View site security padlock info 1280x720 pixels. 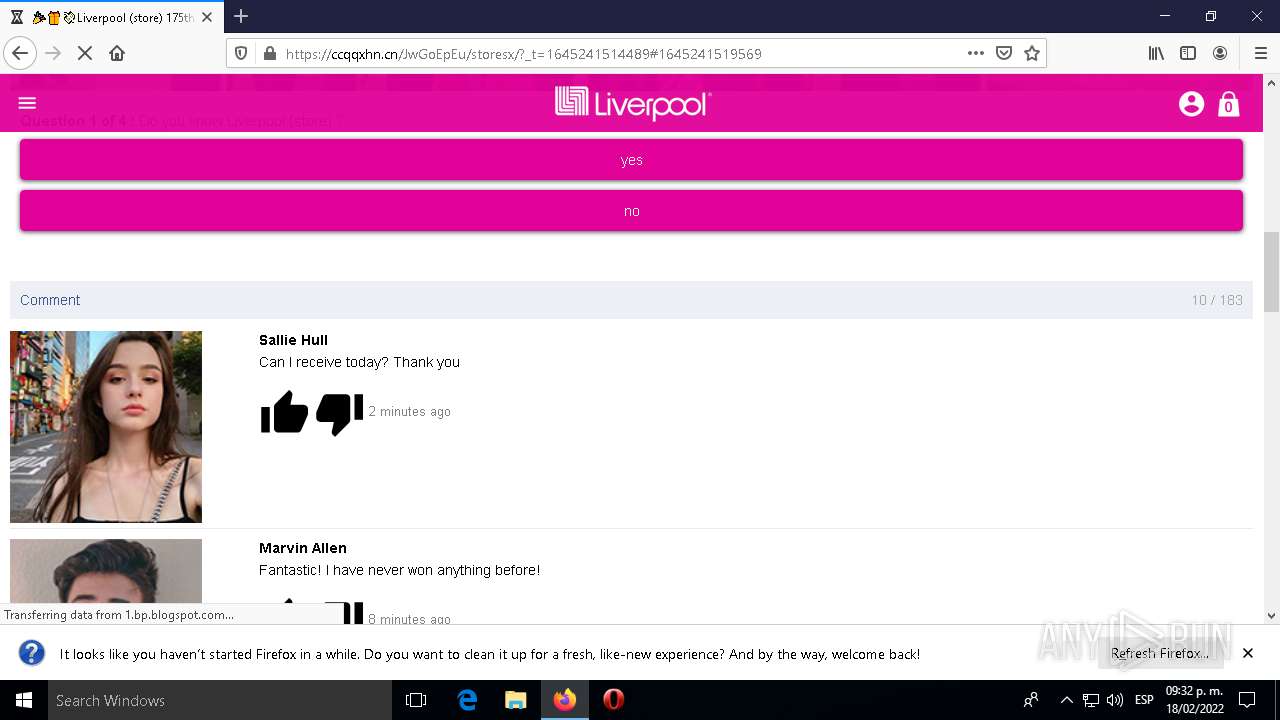[268, 54]
